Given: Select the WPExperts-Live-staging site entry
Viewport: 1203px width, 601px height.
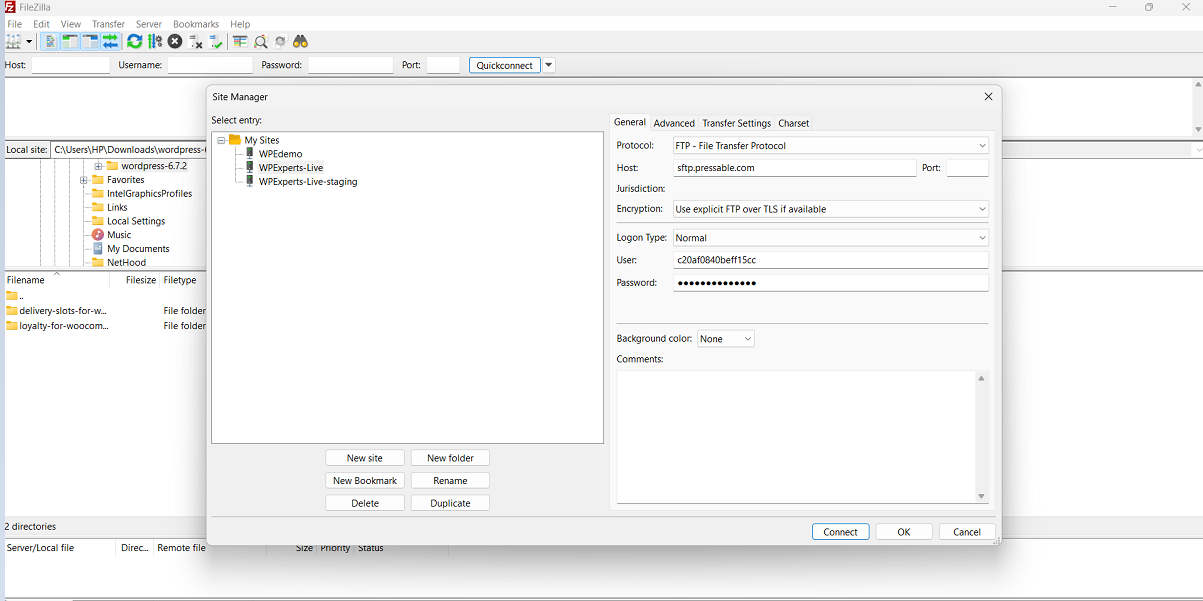Looking at the screenshot, I should [307, 181].
